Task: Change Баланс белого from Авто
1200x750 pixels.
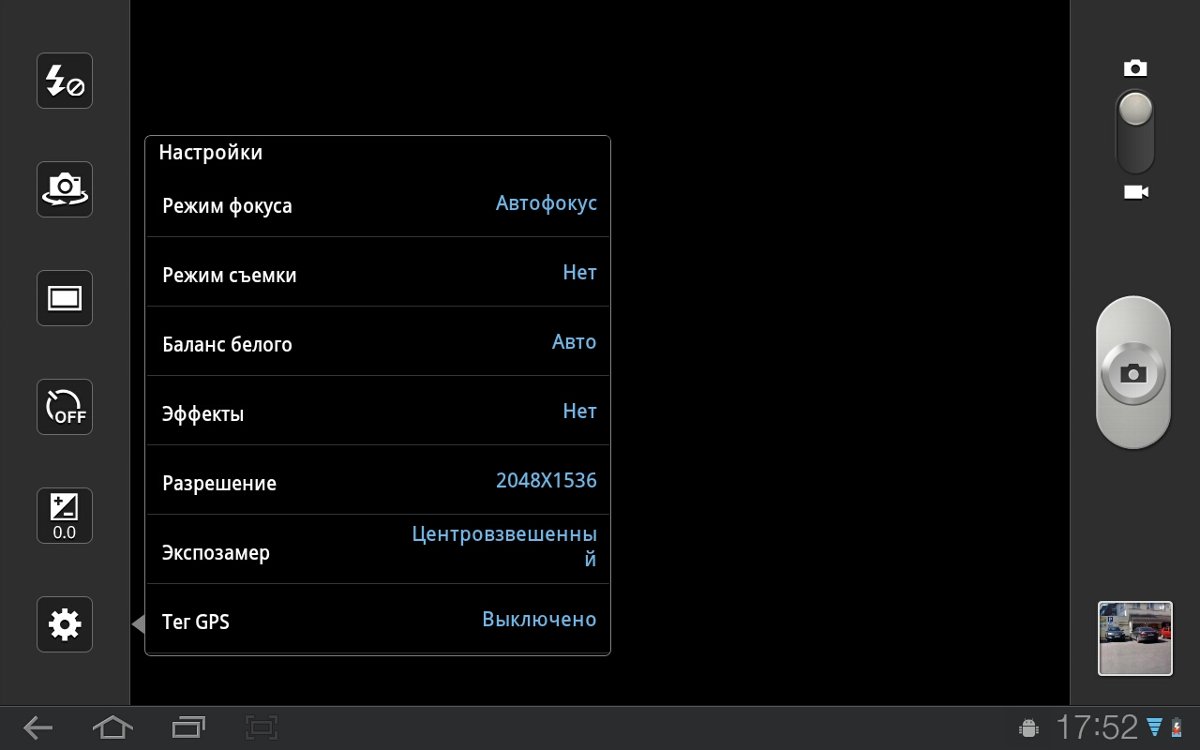Action: click(x=378, y=343)
